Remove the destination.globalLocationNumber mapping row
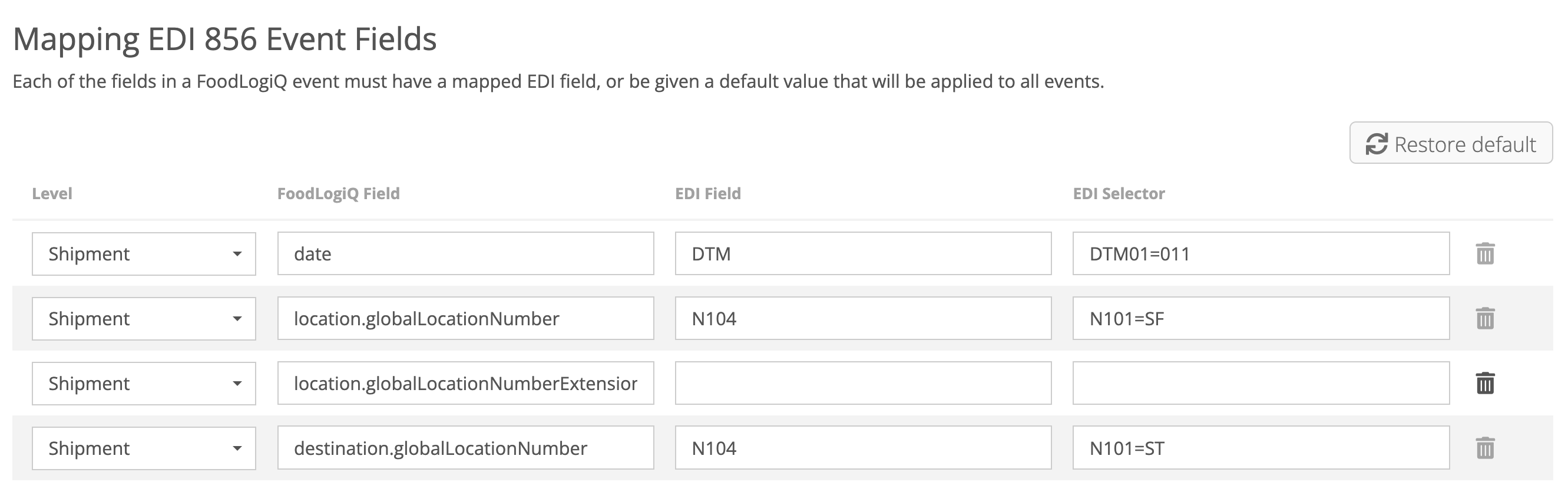The width and height of the screenshot is (1568, 482). click(x=1485, y=448)
